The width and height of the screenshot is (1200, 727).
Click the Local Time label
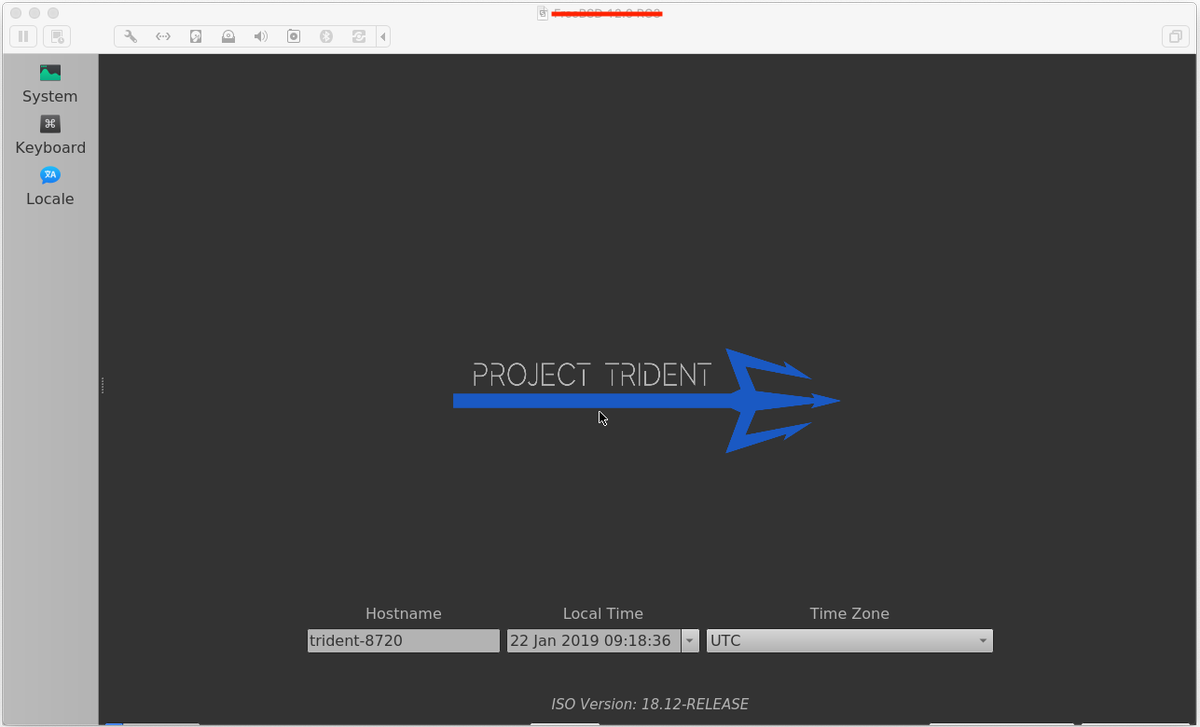[x=603, y=614]
